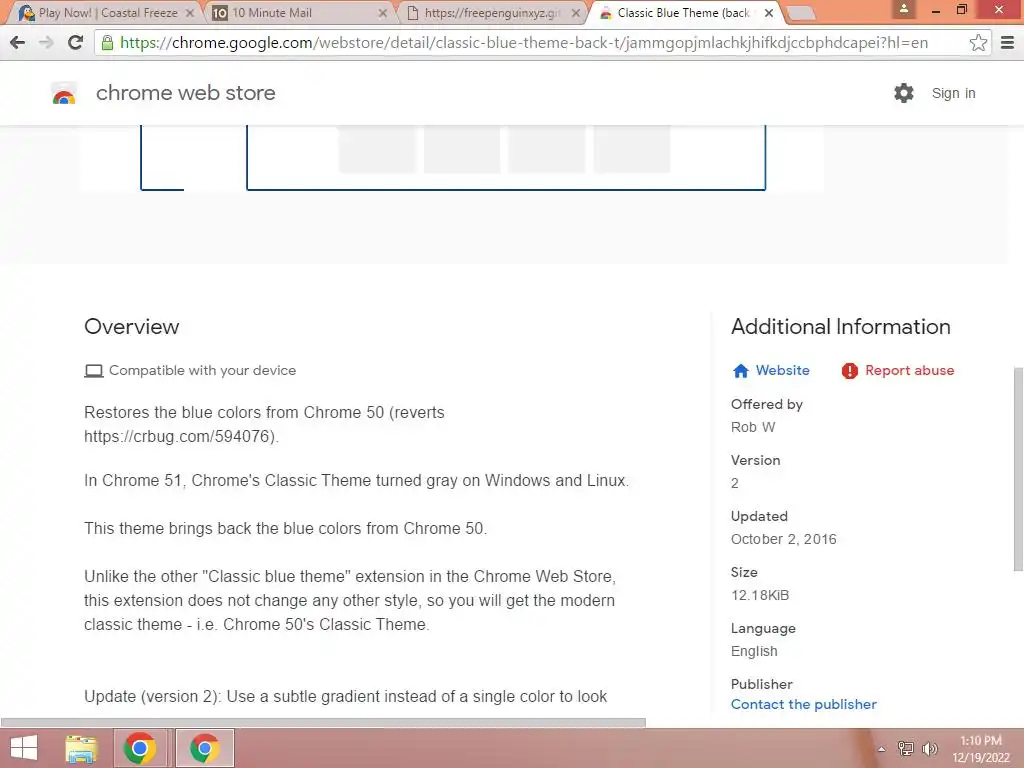Select the Classic Blue Theme tab
Image resolution: width=1024 pixels, height=768 pixels.
click(x=682, y=13)
